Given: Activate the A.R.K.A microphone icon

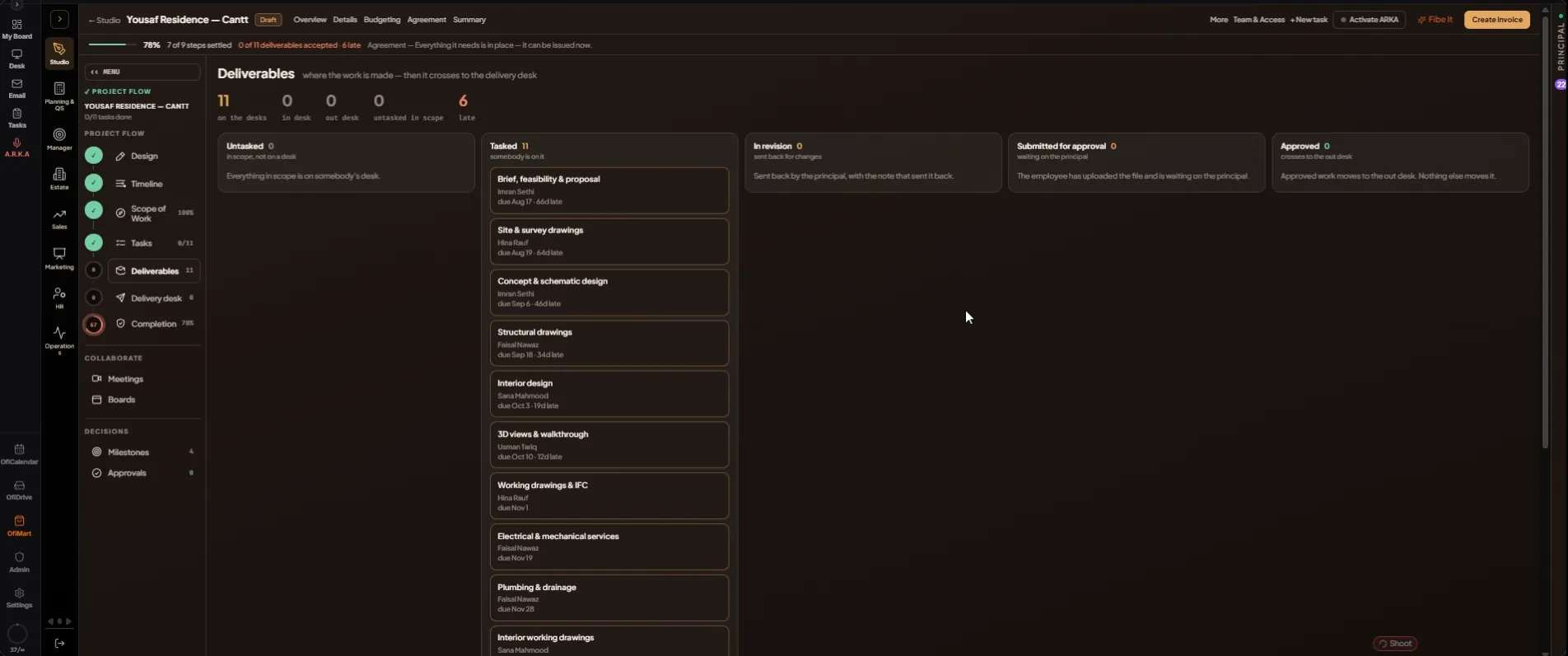Looking at the screenshot, I should coord(16,148).
